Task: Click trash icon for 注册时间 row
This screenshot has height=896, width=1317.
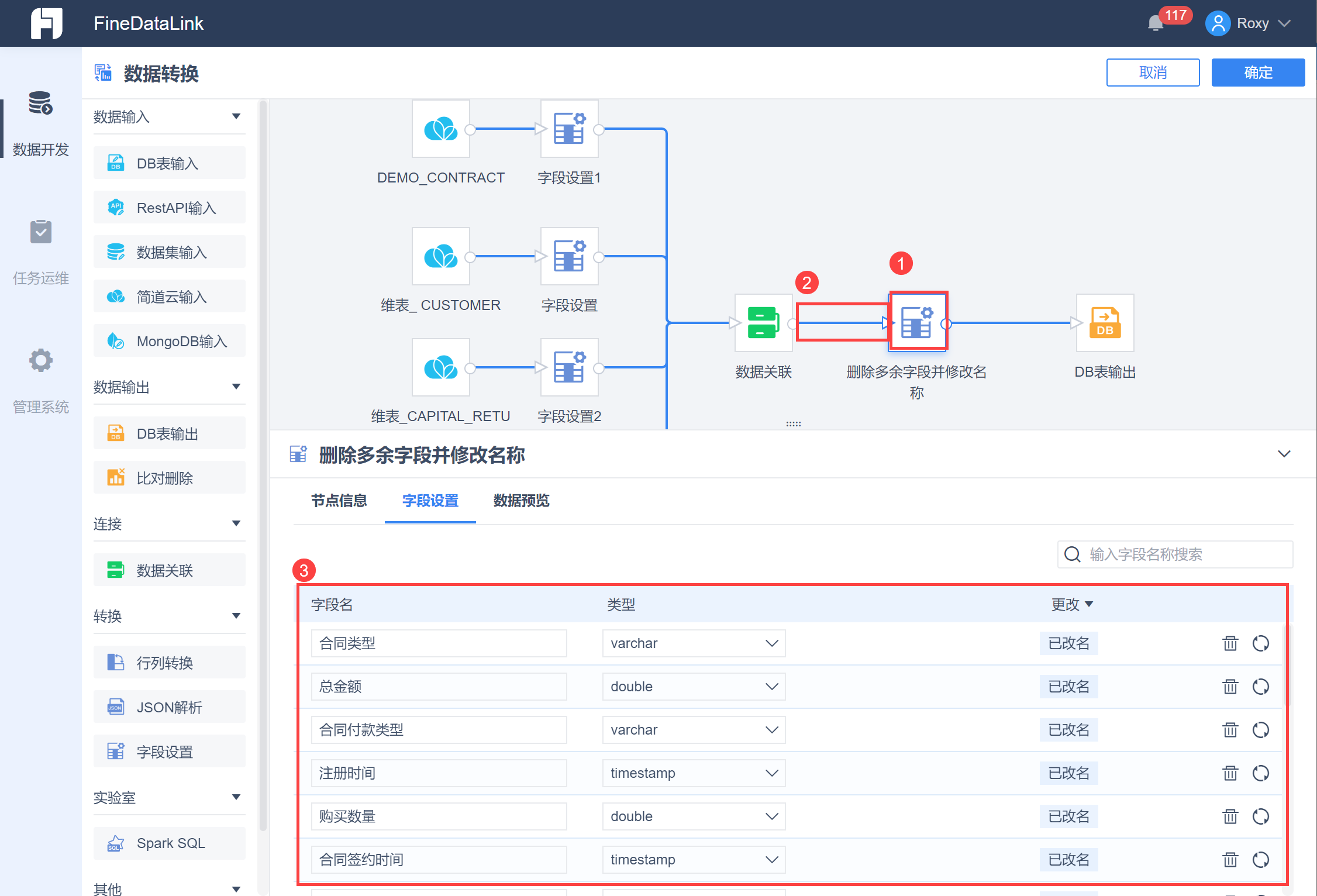Action: 1230,773
